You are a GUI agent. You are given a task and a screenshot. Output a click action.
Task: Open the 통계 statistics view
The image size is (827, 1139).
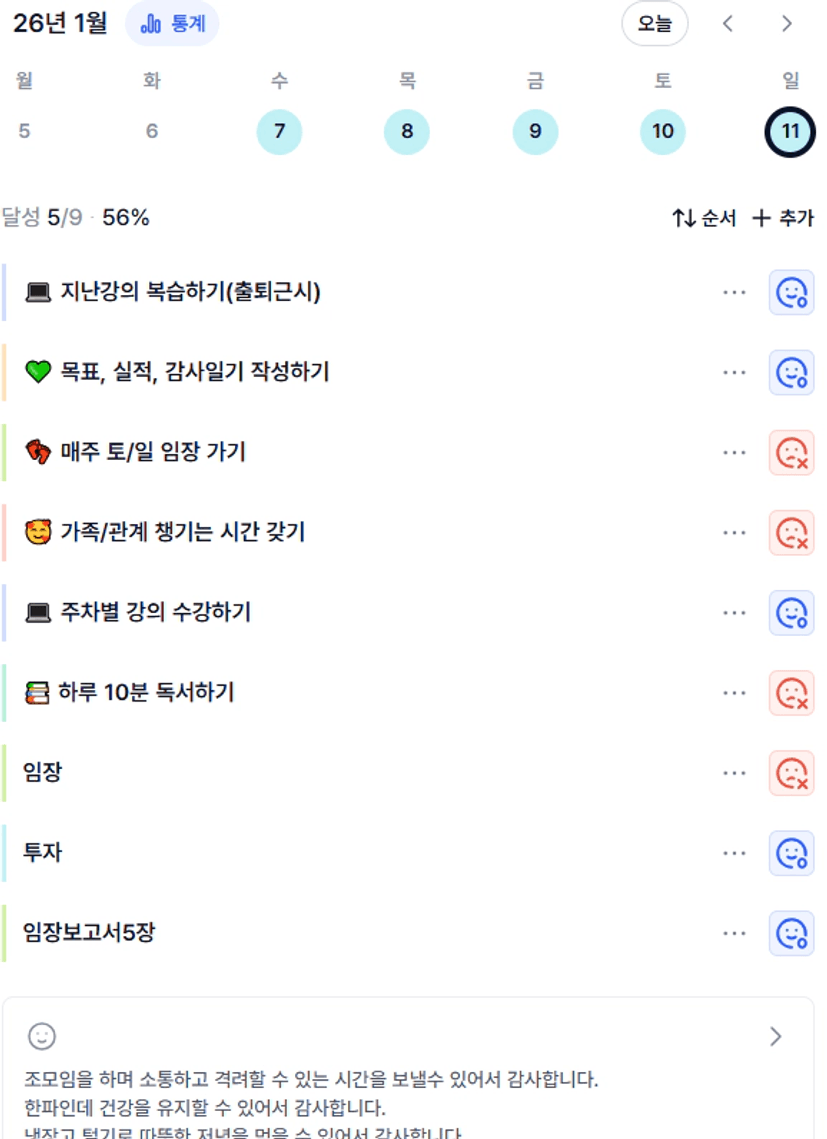click(172, 24)
